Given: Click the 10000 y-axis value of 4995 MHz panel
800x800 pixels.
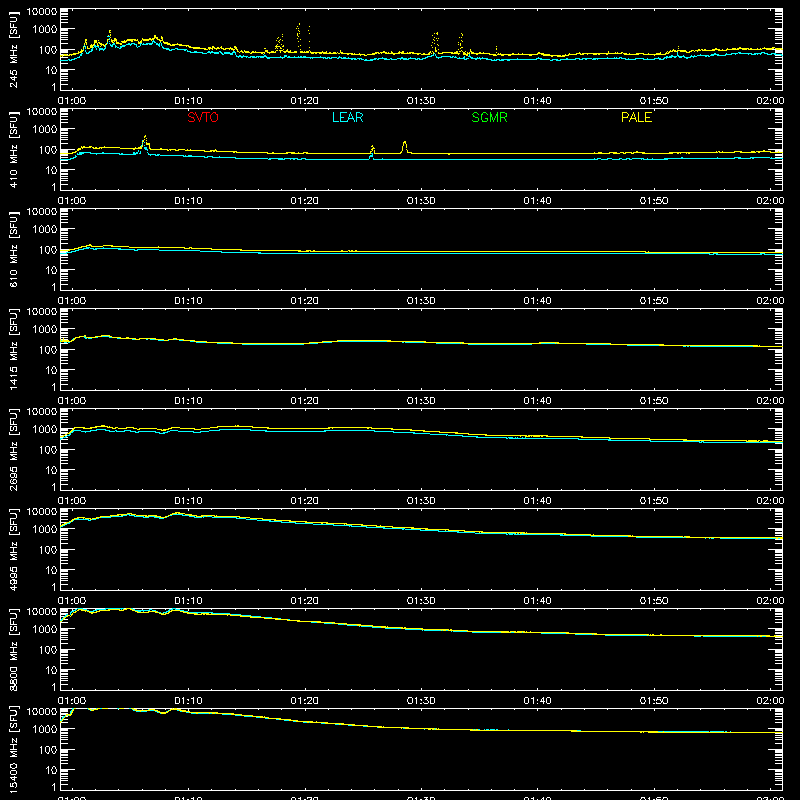Looking at the screenshot, I should pyautogui.click(x=42, y=512).
